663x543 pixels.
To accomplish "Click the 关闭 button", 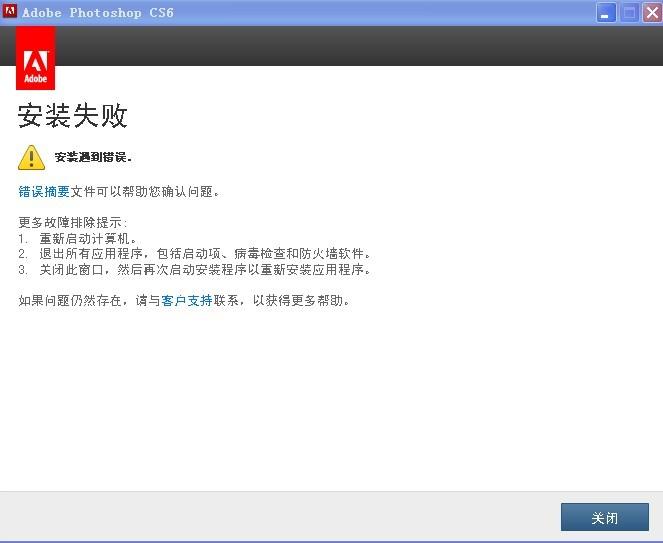I will click(x=605, y=517).
